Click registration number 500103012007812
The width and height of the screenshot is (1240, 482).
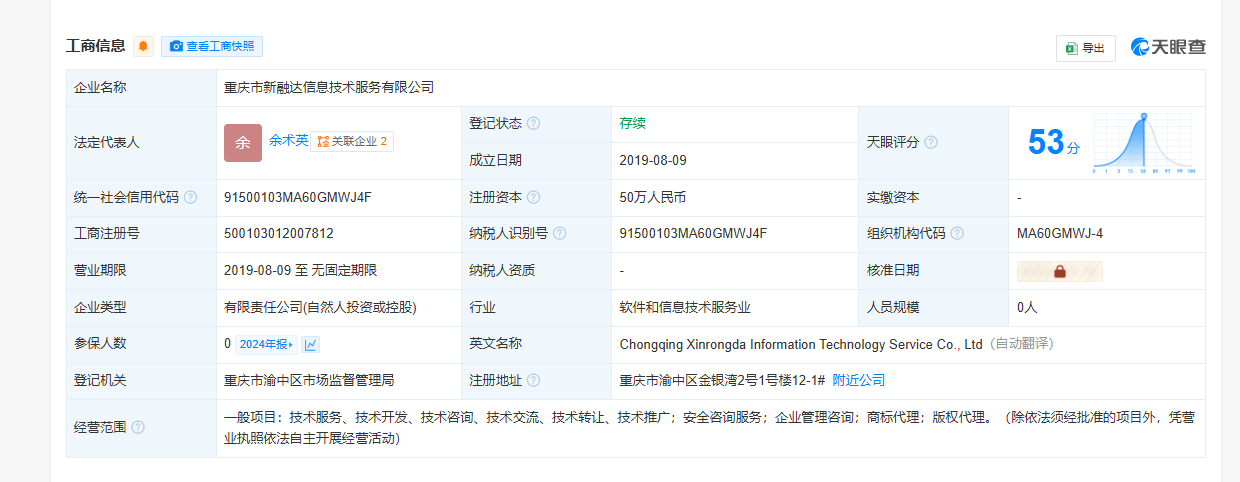279,234
